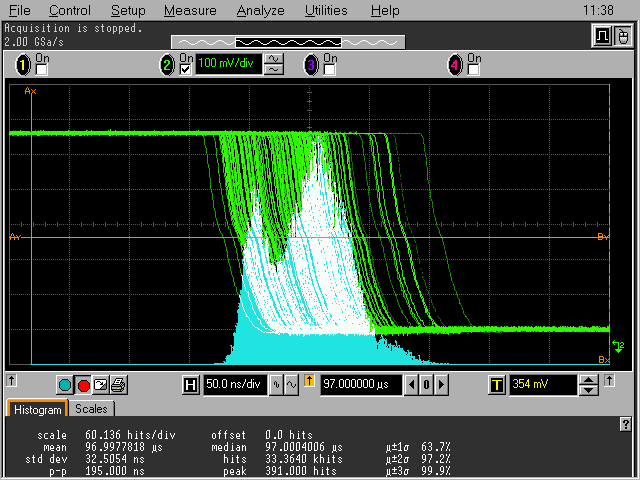Open horizontal setup via H icon
The width and height of the screenshot is (640, 480).
tap(191, 385)
